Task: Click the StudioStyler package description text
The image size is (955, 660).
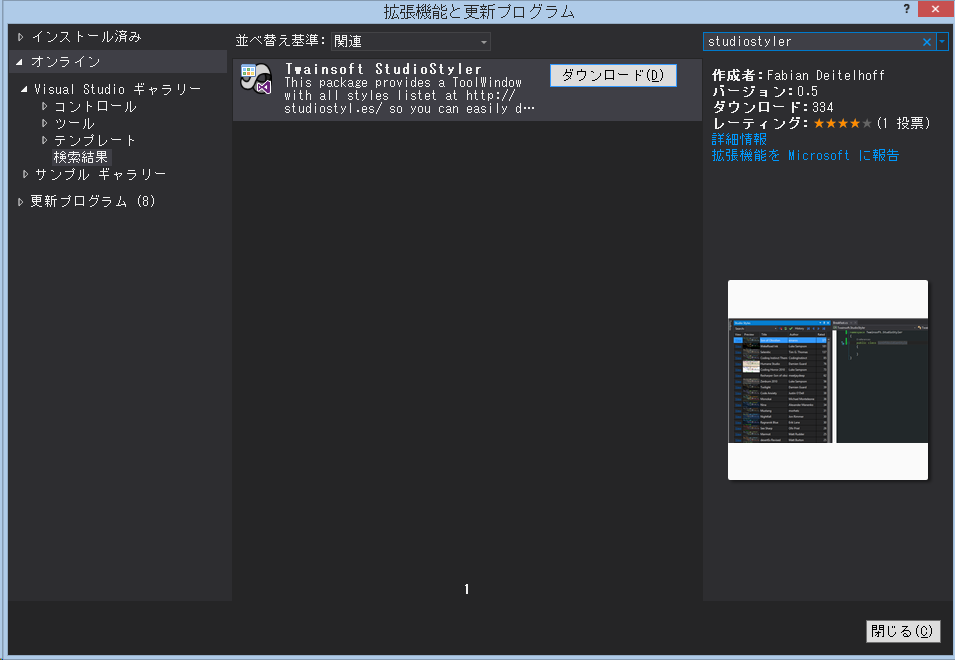Action: 409,96
